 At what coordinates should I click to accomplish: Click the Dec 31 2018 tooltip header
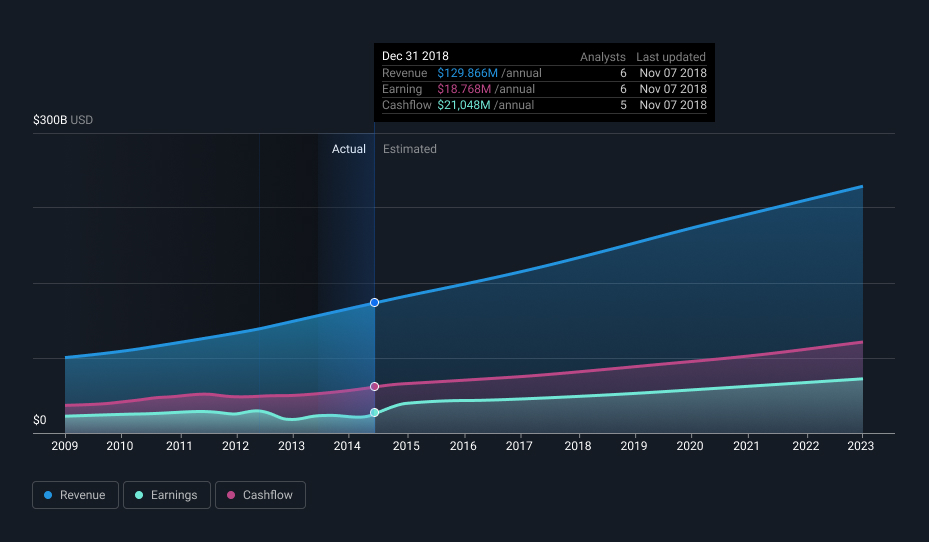(x=415, y=57)
